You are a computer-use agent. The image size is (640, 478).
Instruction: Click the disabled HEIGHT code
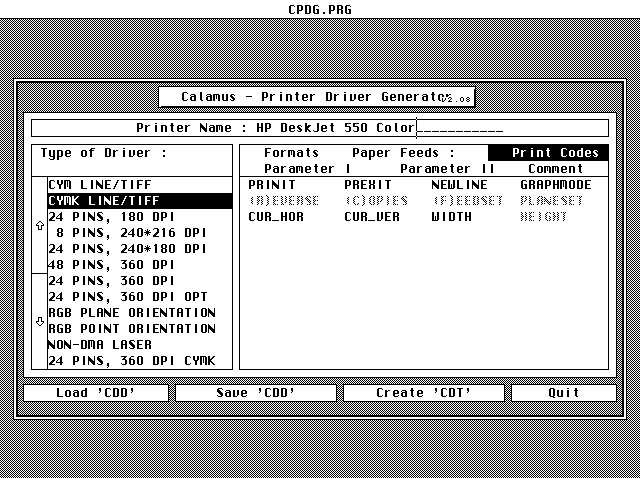[543, 217]
